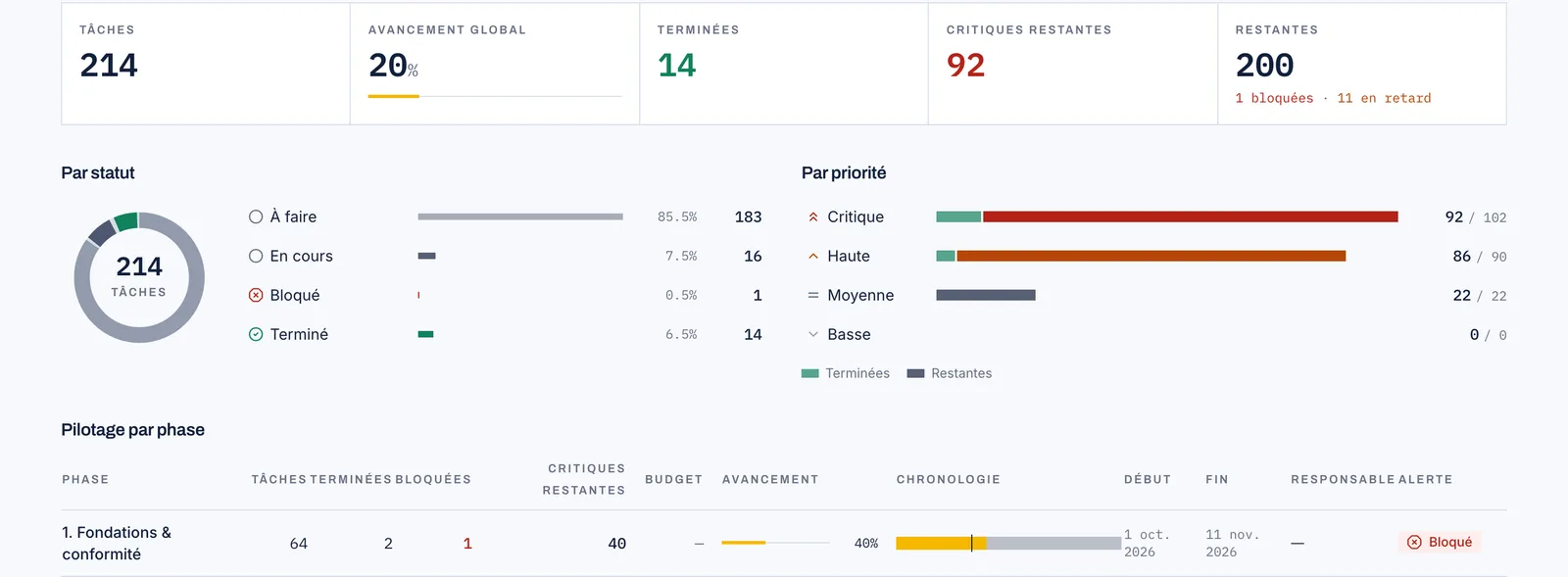Click the green check icon beside Terminé
1568x577 pixels.
click(x=256, y=334)
